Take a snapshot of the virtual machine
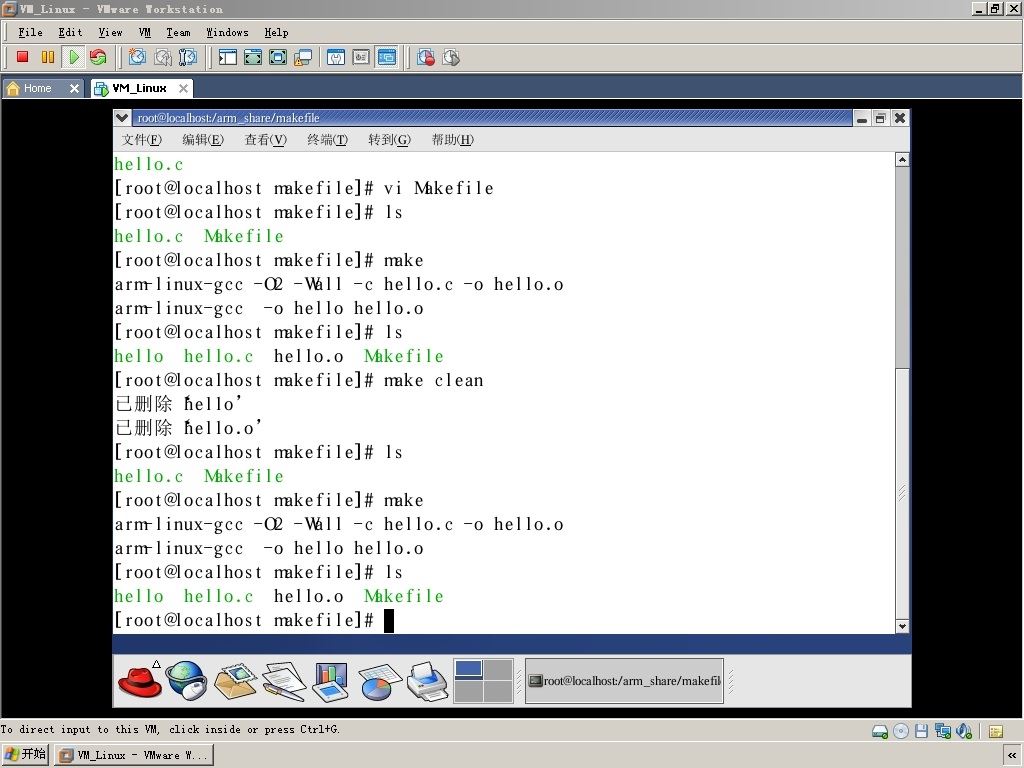 136,57
